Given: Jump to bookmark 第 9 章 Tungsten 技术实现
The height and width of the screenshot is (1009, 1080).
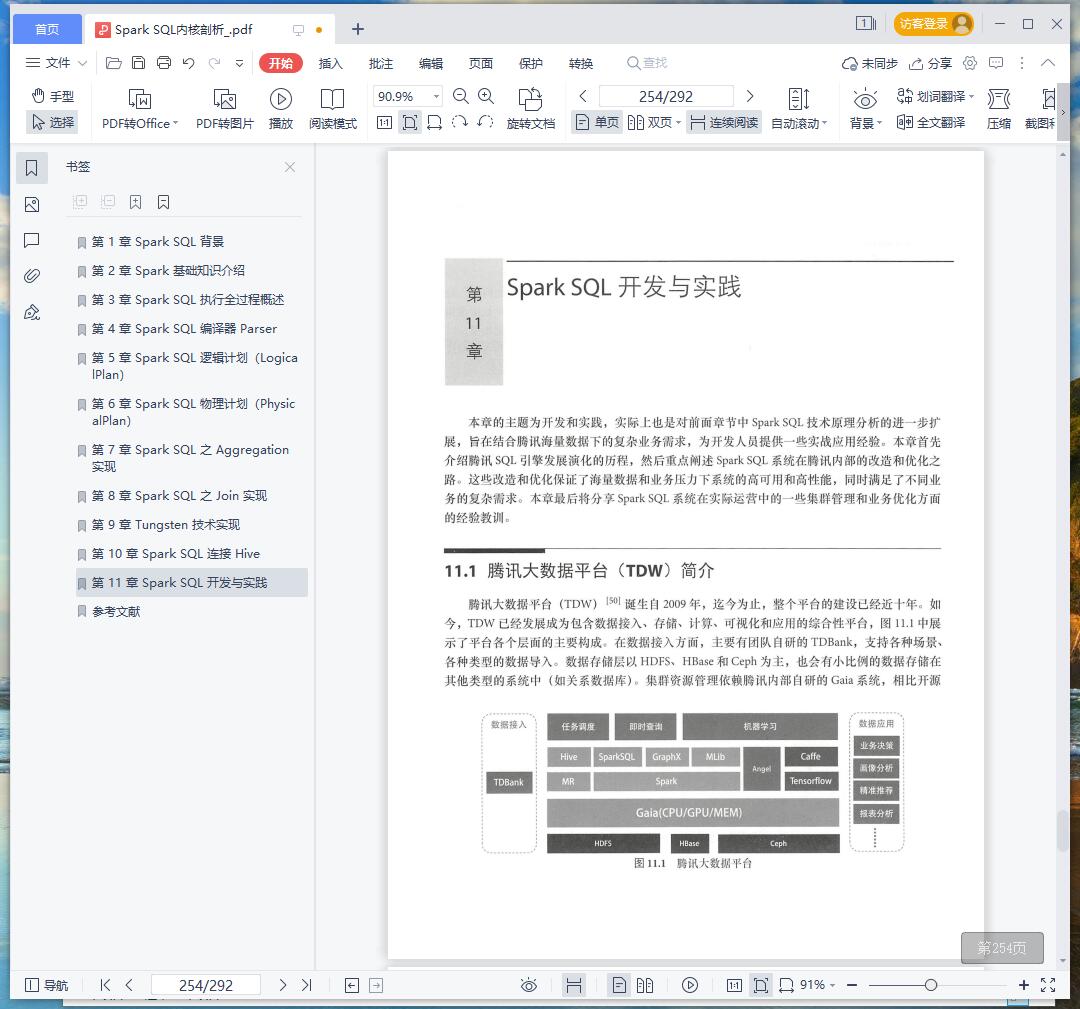Looking at the screenshot, I should [165, 525].
